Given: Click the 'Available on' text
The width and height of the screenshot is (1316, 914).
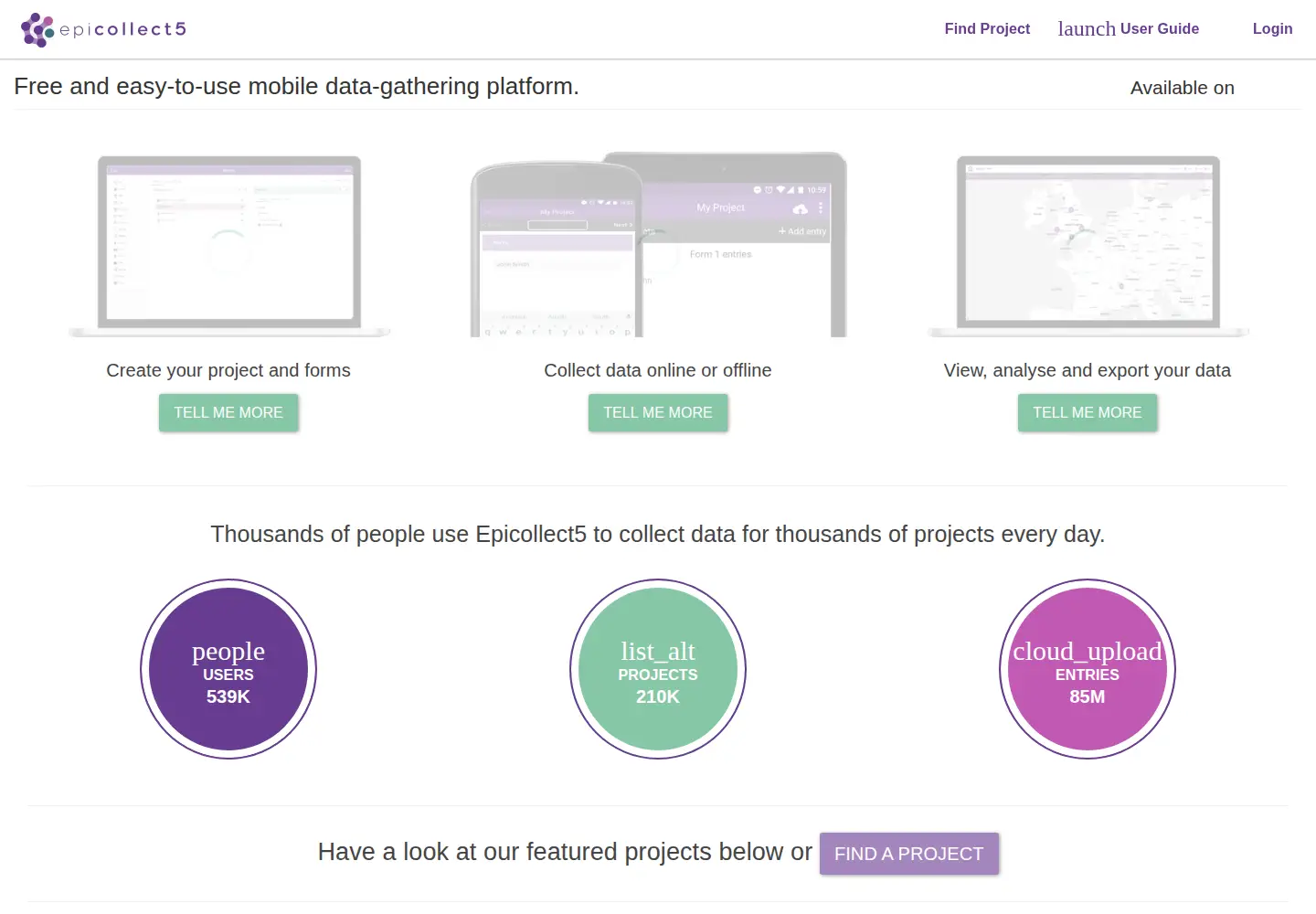Looking at the screenshot, I should point(1183,88).
